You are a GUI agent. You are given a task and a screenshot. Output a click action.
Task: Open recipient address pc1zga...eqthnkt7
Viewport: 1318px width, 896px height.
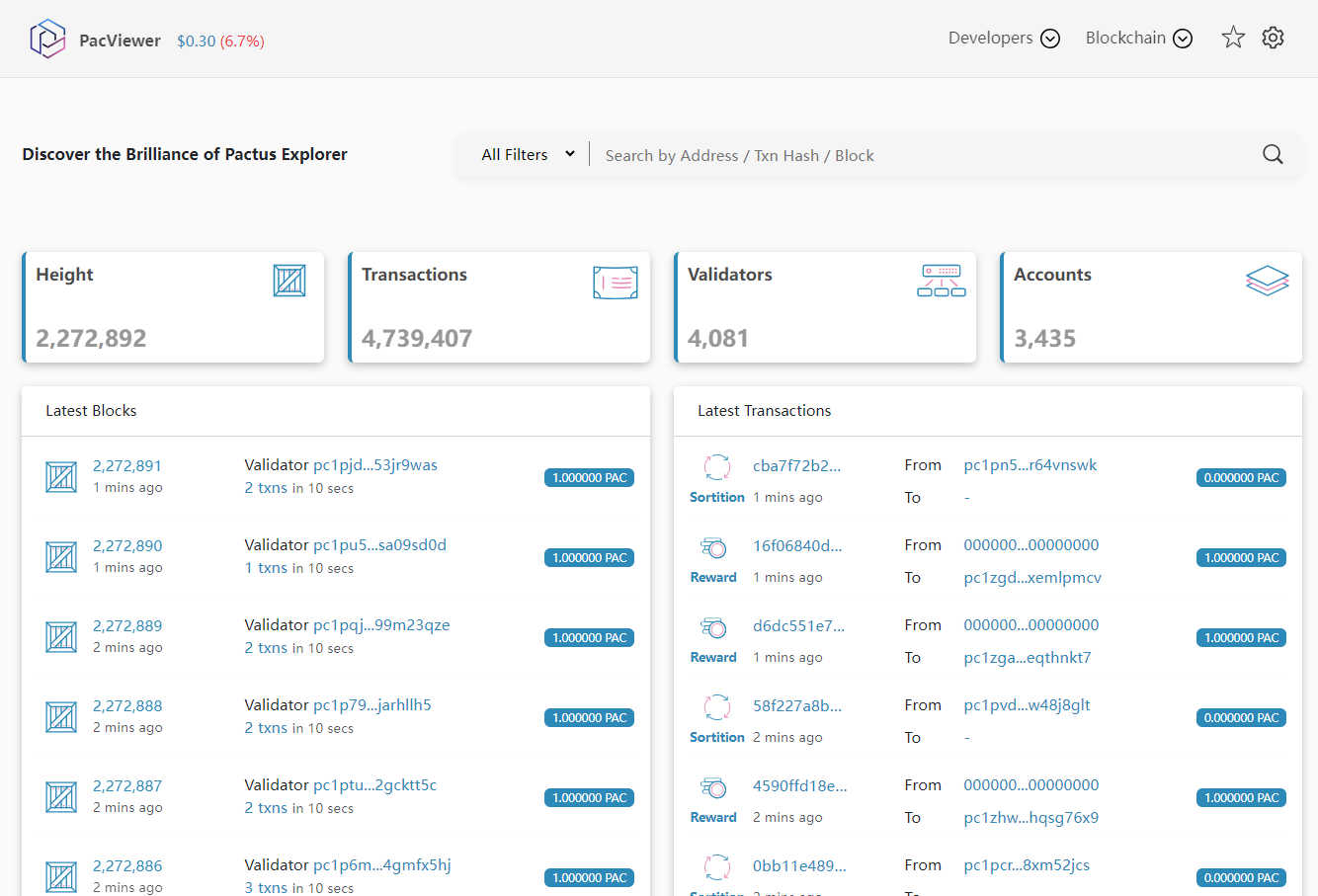[x=1028, y=657]
